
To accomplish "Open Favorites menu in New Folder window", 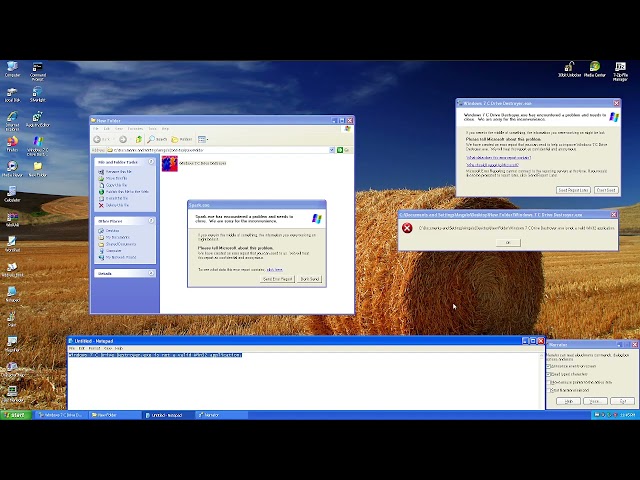I will point(135,129).
